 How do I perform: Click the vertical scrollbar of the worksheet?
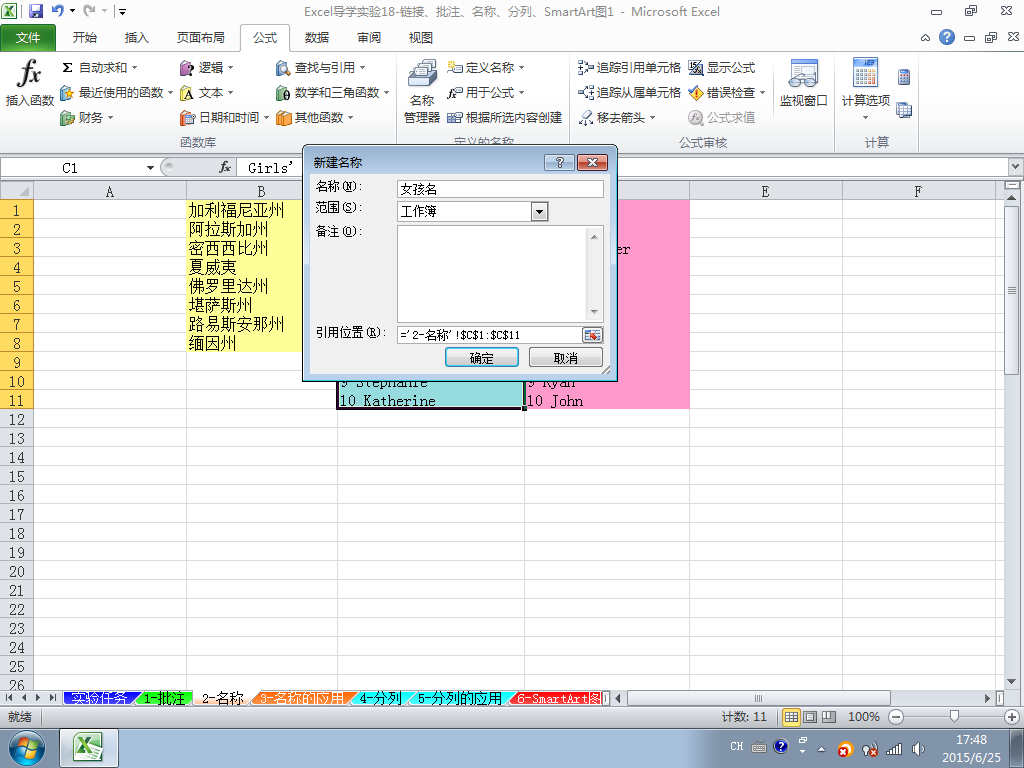(x=1012, y=291)
